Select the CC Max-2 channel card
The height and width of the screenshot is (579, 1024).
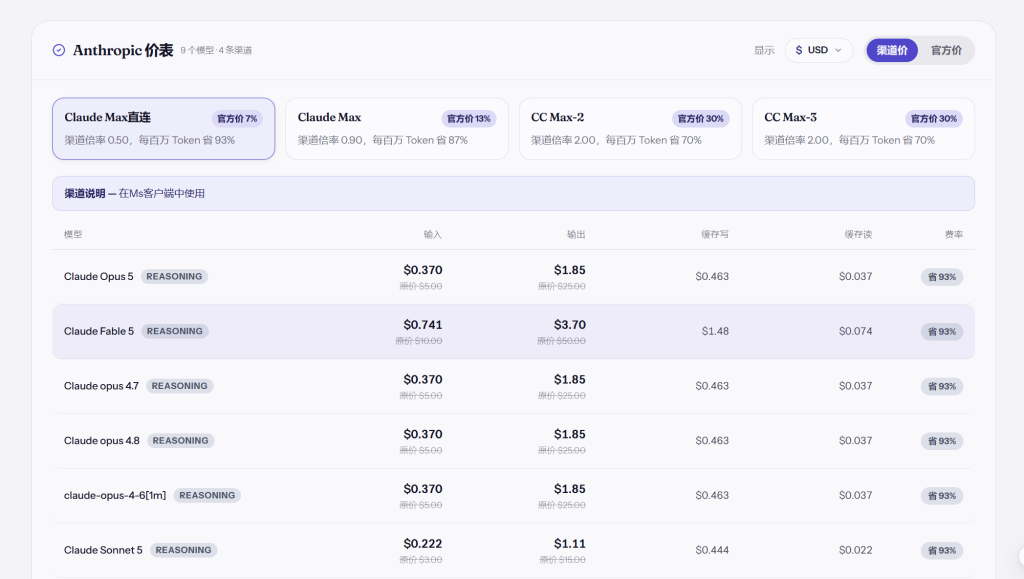pyautogui.click(x=630, y=129)
